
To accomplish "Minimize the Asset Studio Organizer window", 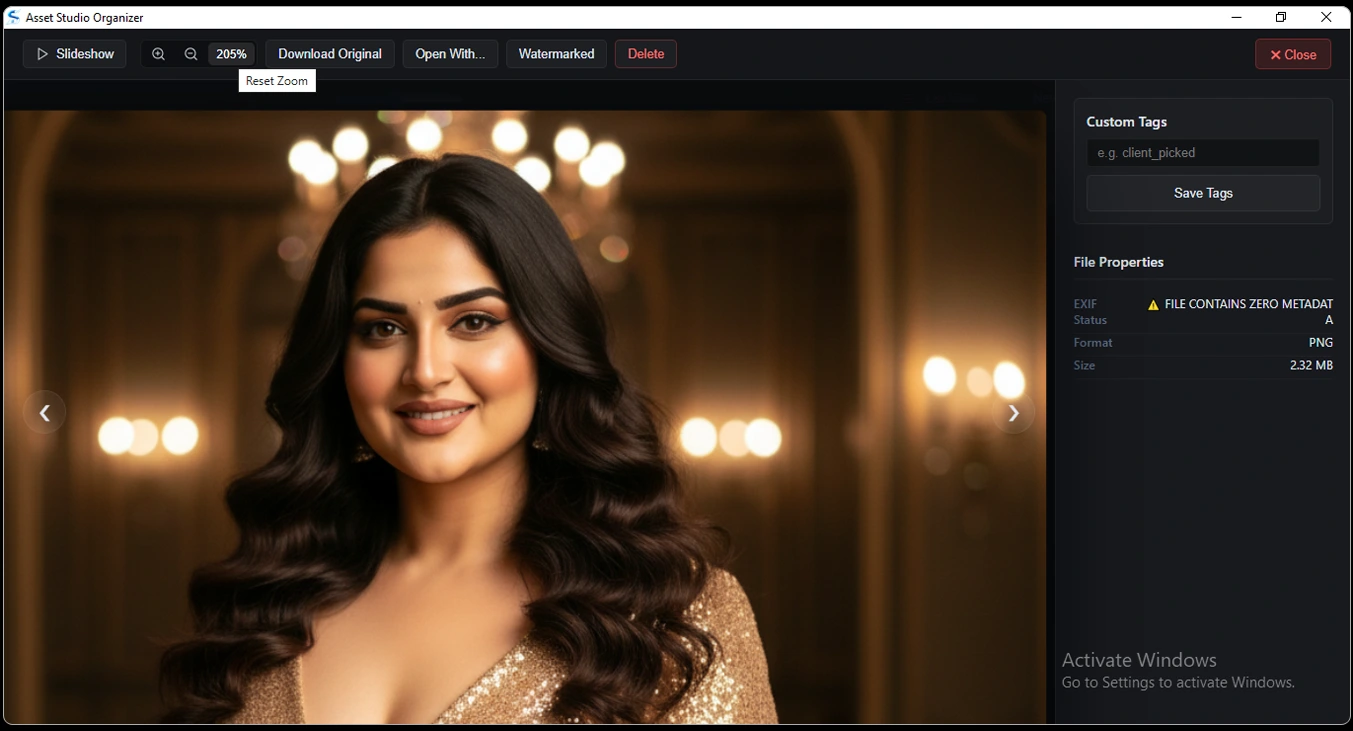I will pyautogui.click(x=1237, y=17).
